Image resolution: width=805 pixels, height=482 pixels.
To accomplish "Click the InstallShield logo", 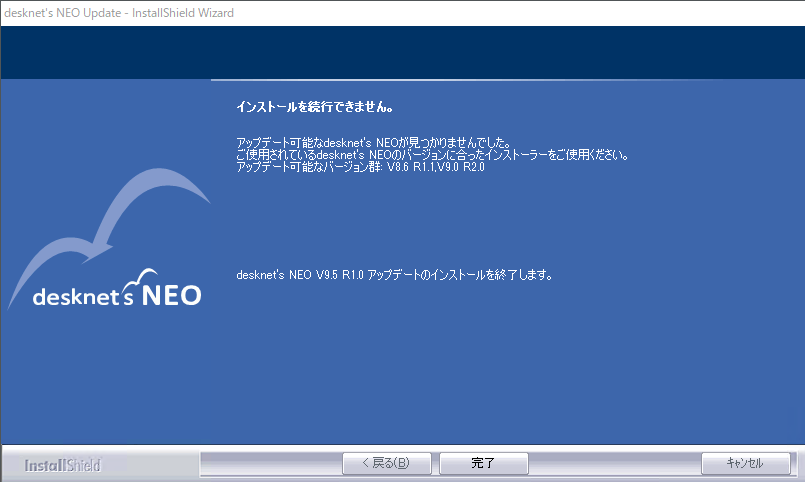I will click(63, 465).
